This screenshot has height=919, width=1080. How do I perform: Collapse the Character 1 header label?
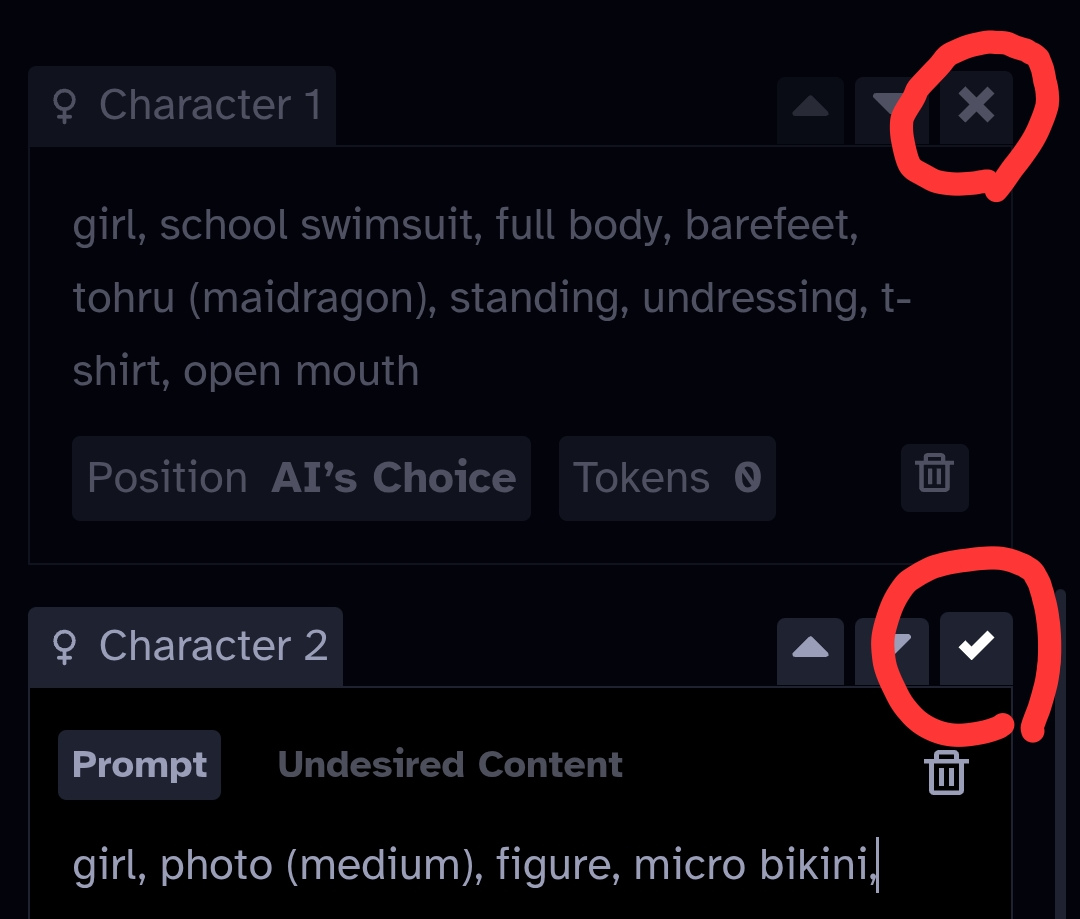pos(210,105)
